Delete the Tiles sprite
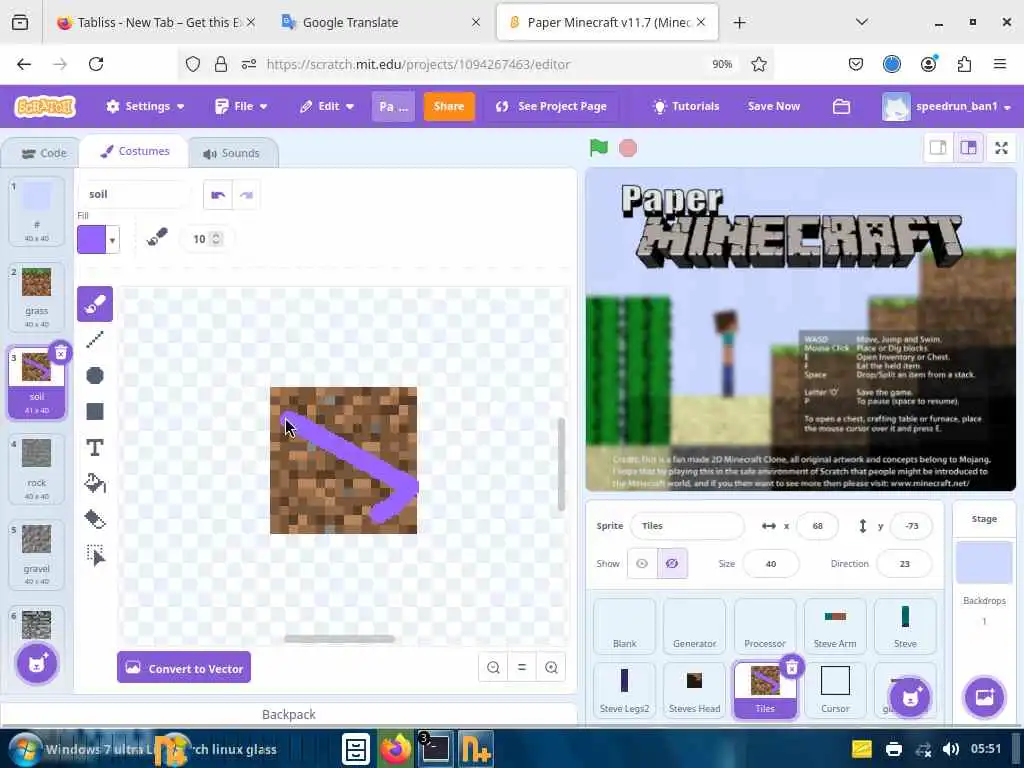Viewport: 1024px width, 768px height. [792, 667]
